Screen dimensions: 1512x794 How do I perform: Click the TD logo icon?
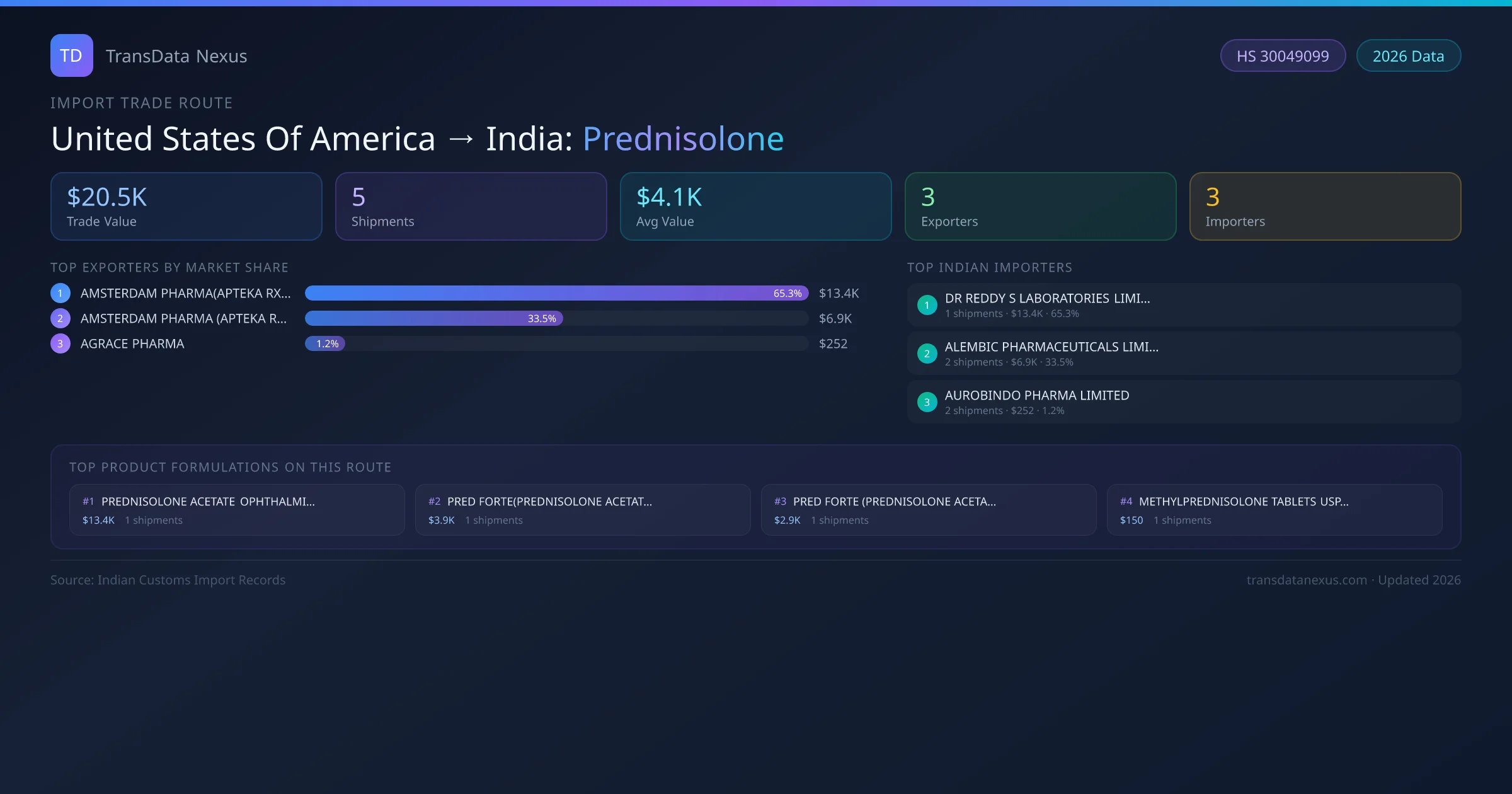tap(71, 55)
